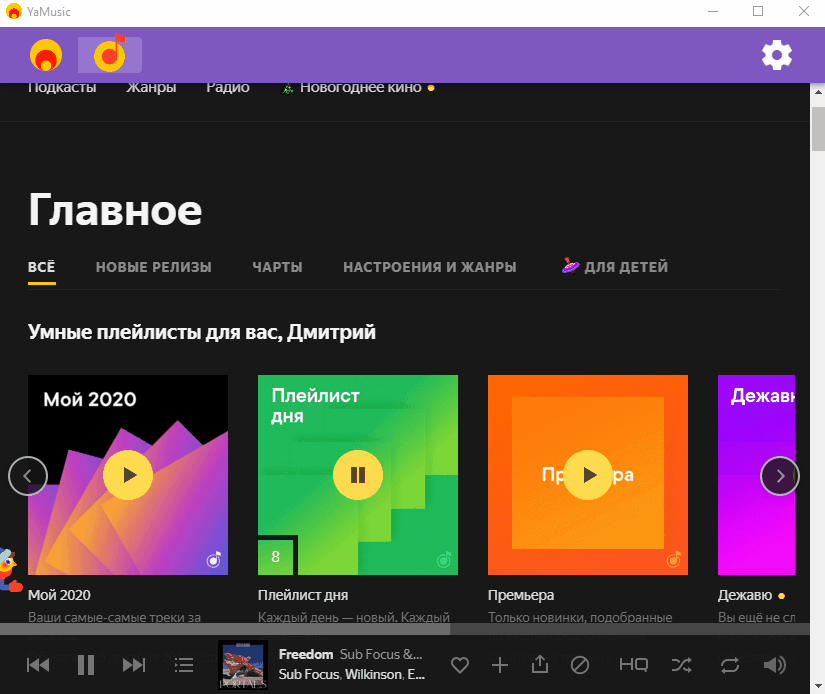The image size is (825, 694).
Task: Open Дежавю title link
Action: click(x=745, y=595)
